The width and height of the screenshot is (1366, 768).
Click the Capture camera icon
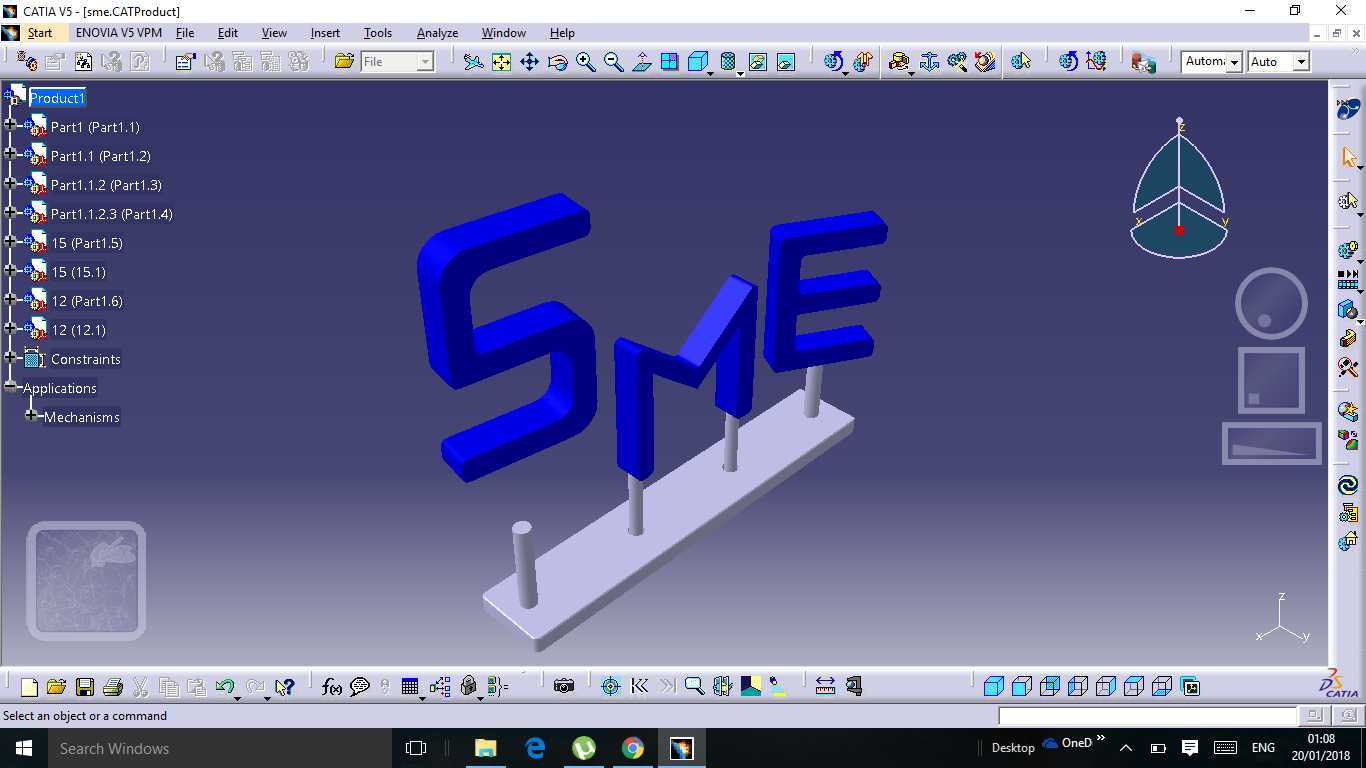564,687
